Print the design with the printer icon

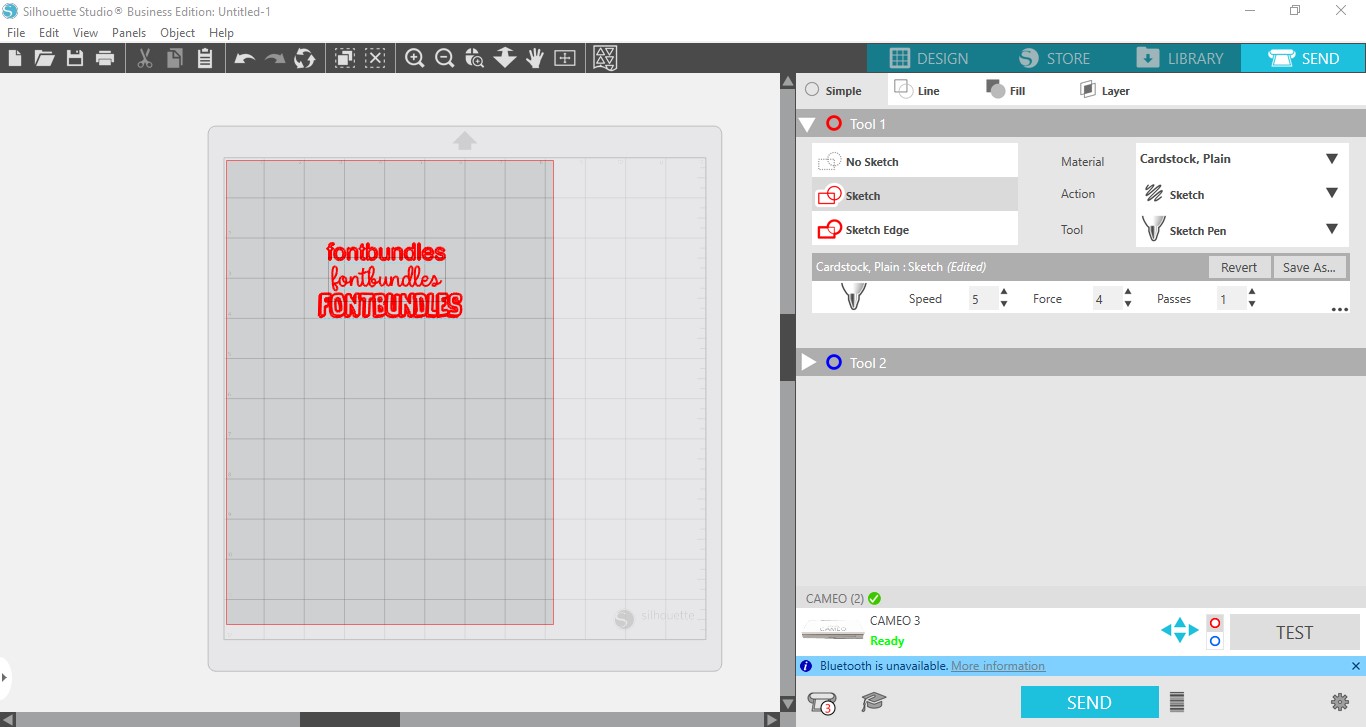pyautogui.click(x=105, y=58)
